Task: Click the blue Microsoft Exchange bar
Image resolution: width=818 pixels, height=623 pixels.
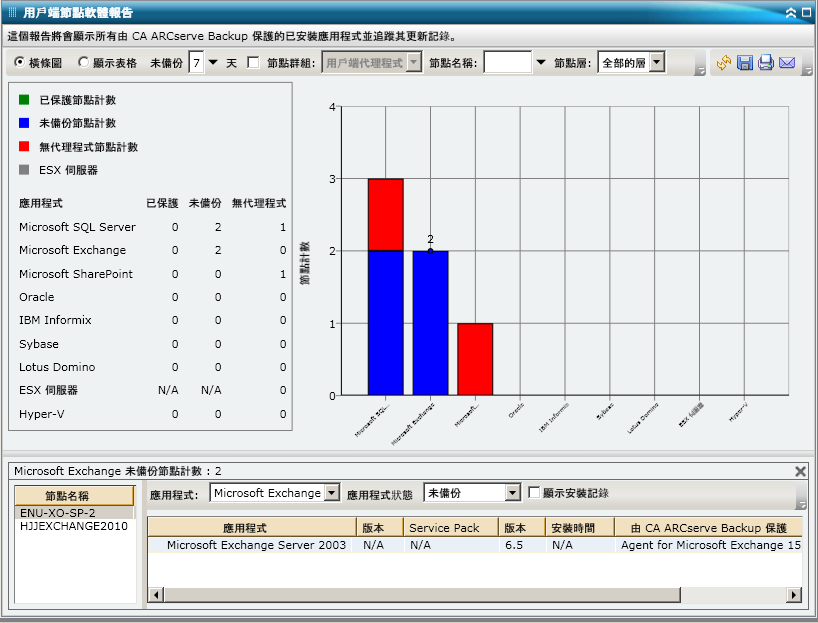Action: pyautogui.click(x=430, y=323)
